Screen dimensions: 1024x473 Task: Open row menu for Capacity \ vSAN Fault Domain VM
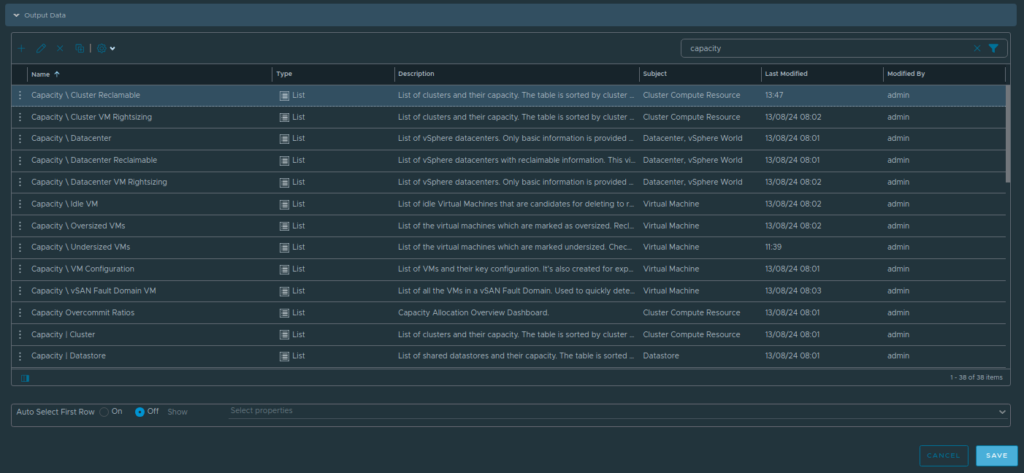(20, 291)
